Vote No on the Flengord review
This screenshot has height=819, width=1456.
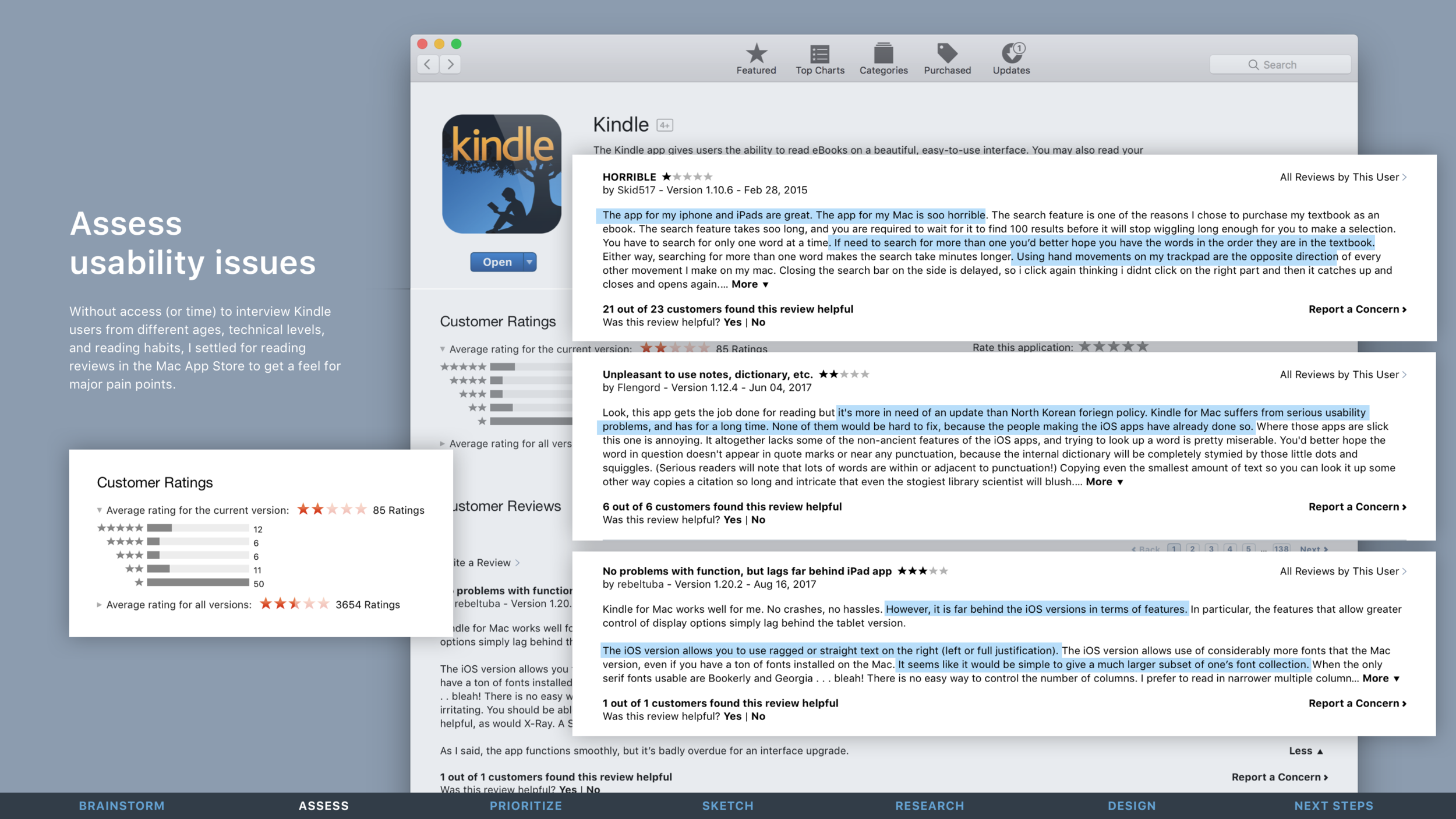tap(758, 520)
